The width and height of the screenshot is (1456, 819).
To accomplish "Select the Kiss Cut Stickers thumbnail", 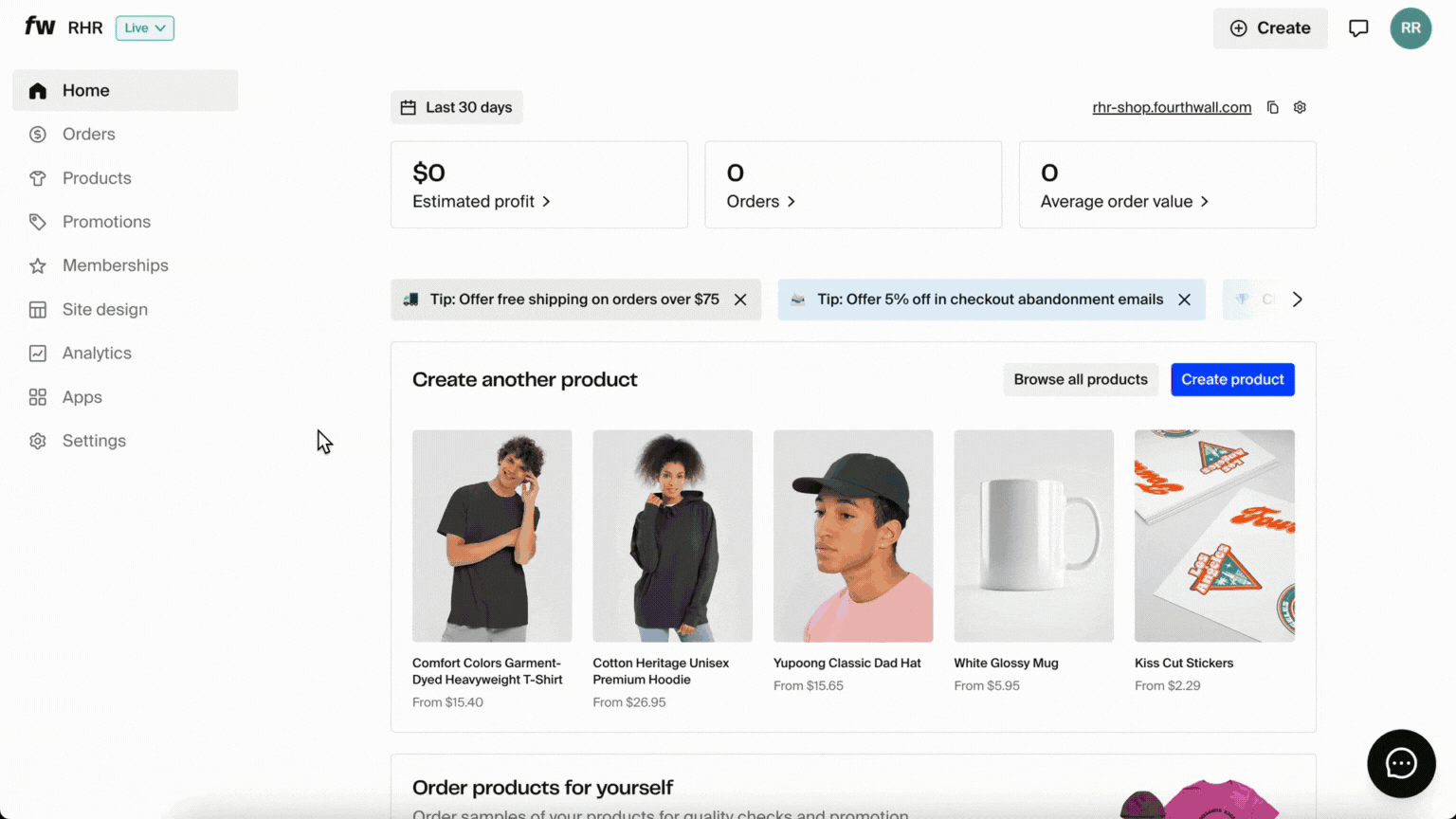I will pyautogui.click(x=1214, y=536).
